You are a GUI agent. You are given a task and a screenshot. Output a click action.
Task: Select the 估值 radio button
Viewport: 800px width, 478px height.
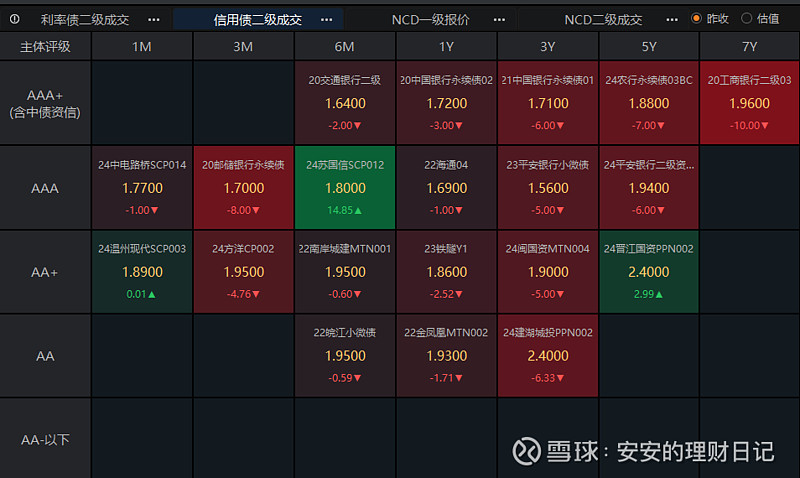point(746,18)
